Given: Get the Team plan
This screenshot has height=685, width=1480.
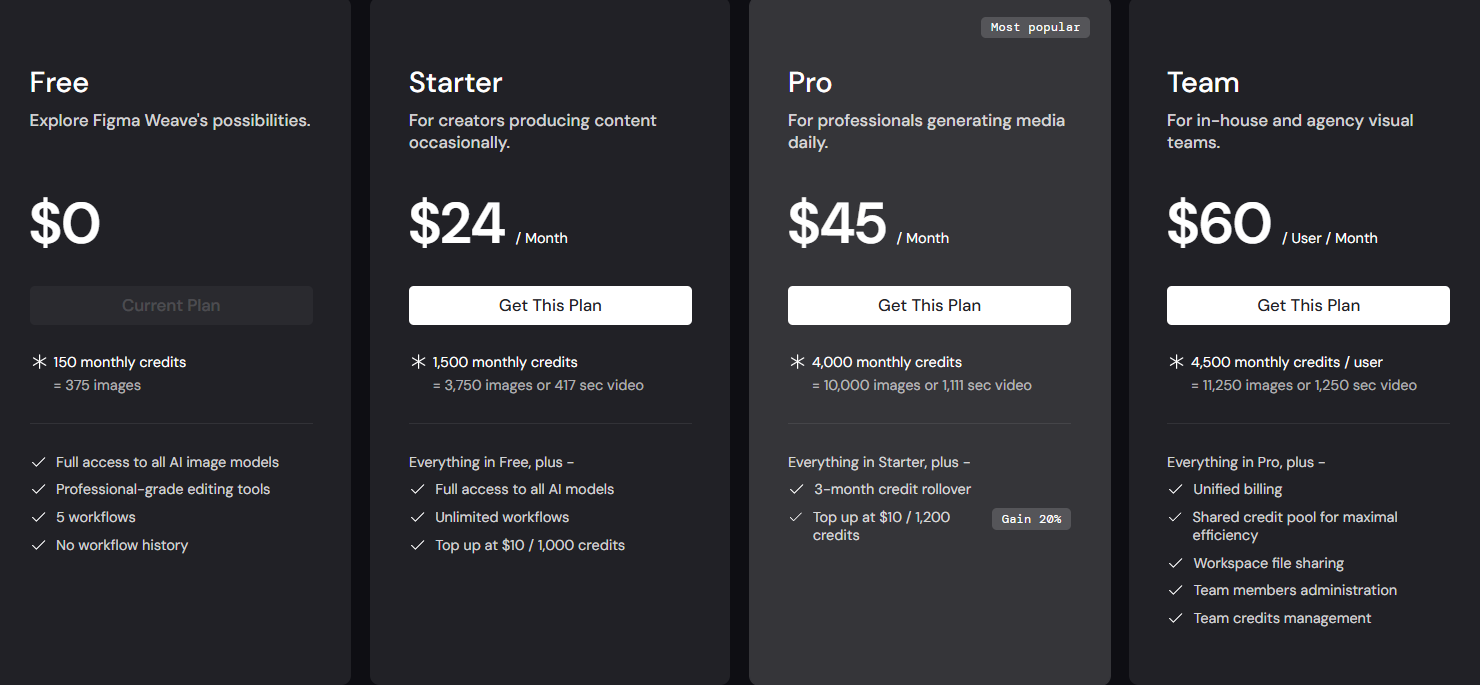Looking at the screenshot, I should click(1308, 305).
